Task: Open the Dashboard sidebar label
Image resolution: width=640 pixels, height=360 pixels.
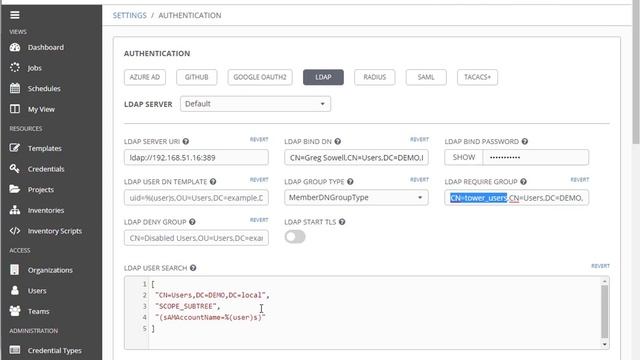Action: click(x=46, y=47)
